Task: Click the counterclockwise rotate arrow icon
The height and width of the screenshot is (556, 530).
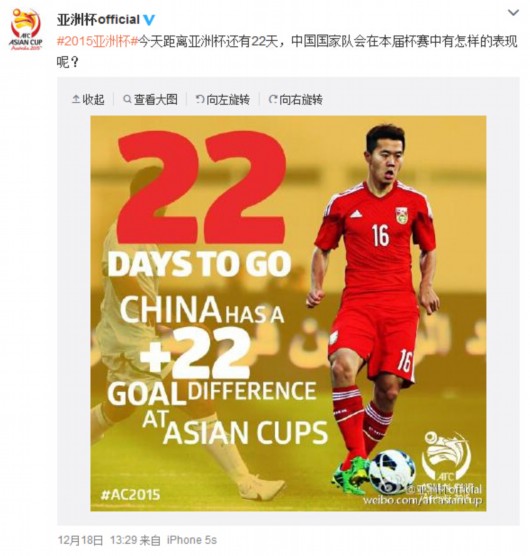Action: [x=200, y=100]
